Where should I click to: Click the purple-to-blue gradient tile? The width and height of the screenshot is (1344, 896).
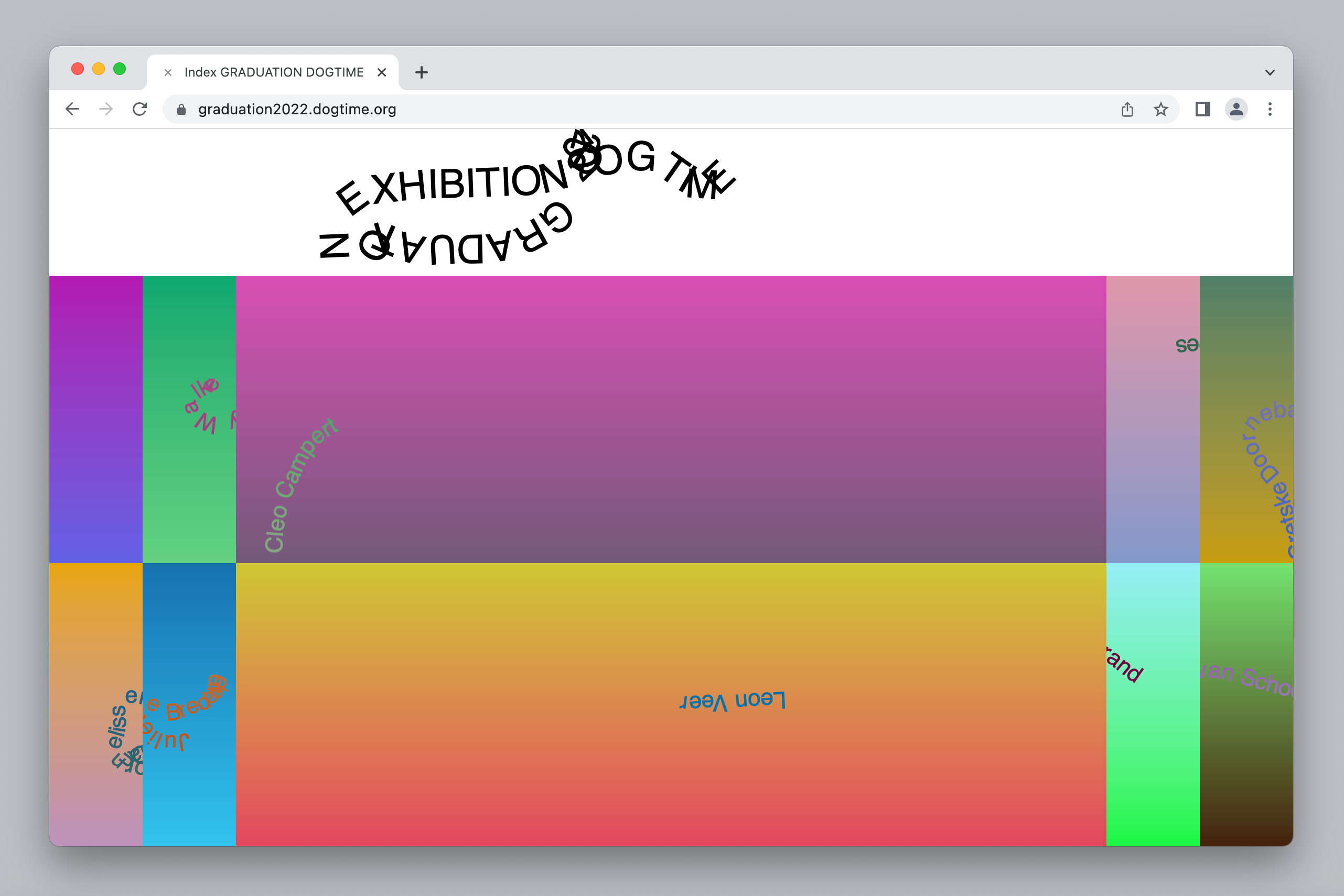click(95, 419)
